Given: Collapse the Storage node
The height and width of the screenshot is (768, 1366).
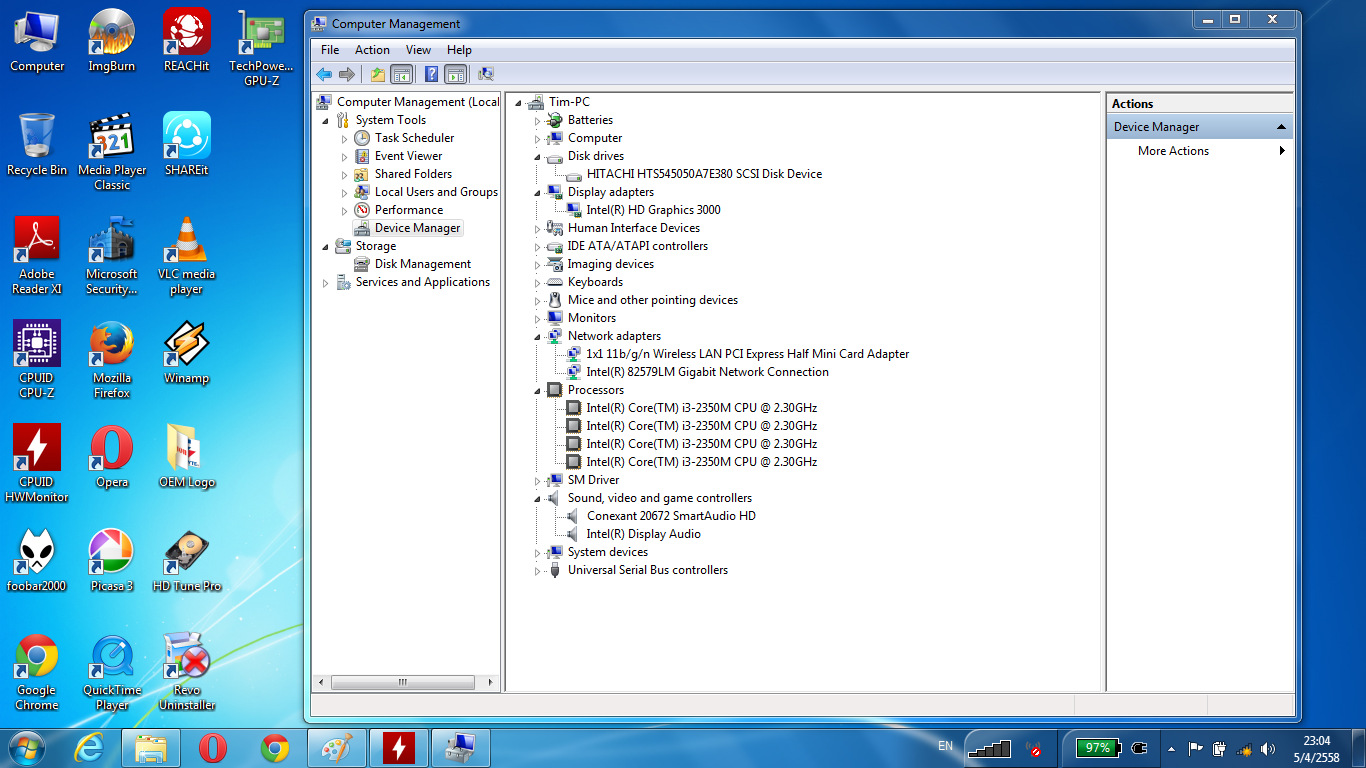Looking at the screenshot, I should point(325,246).
